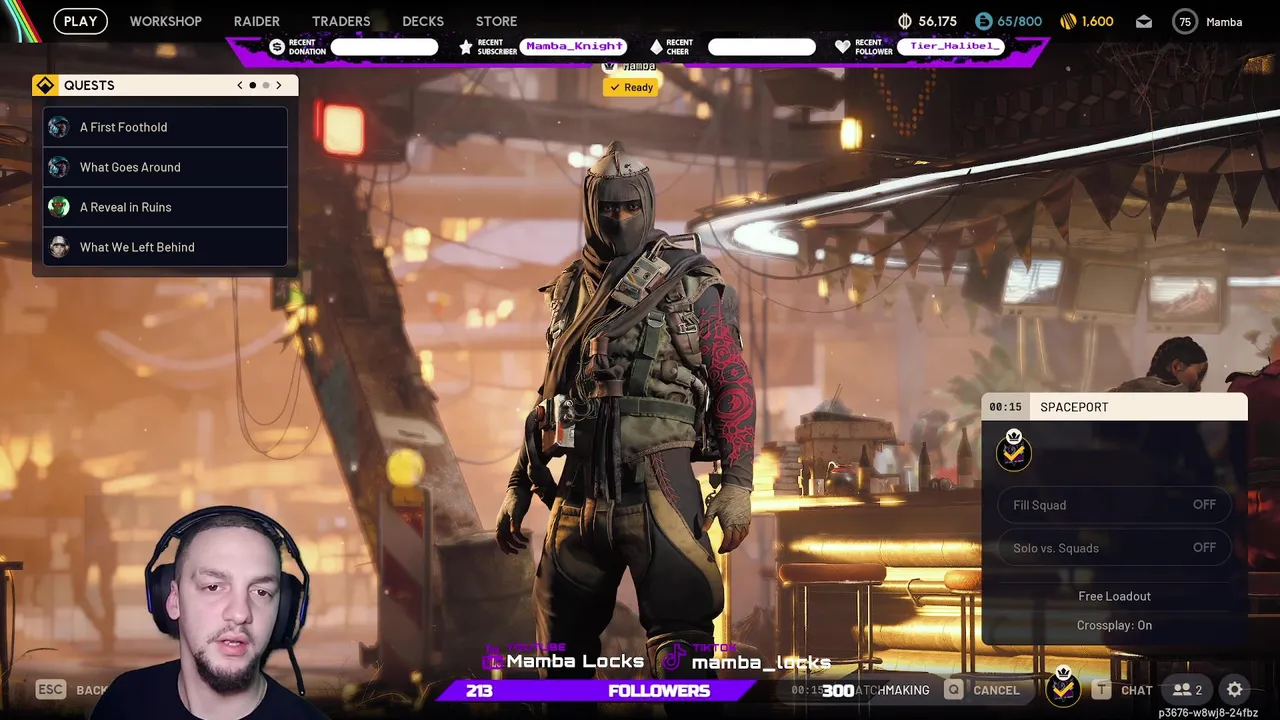Cancel matchmaking with the CANCEL button
The width and height of the screenshot is (1280, 720).
tap(996, 690)
